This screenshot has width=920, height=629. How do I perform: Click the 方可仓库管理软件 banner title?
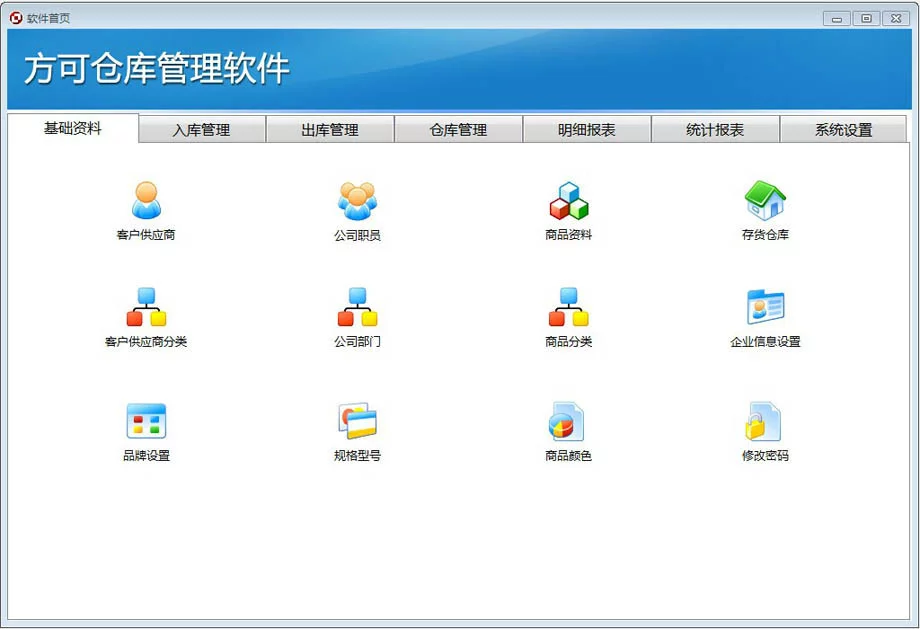pyautogui.click(x=157, y=69)
